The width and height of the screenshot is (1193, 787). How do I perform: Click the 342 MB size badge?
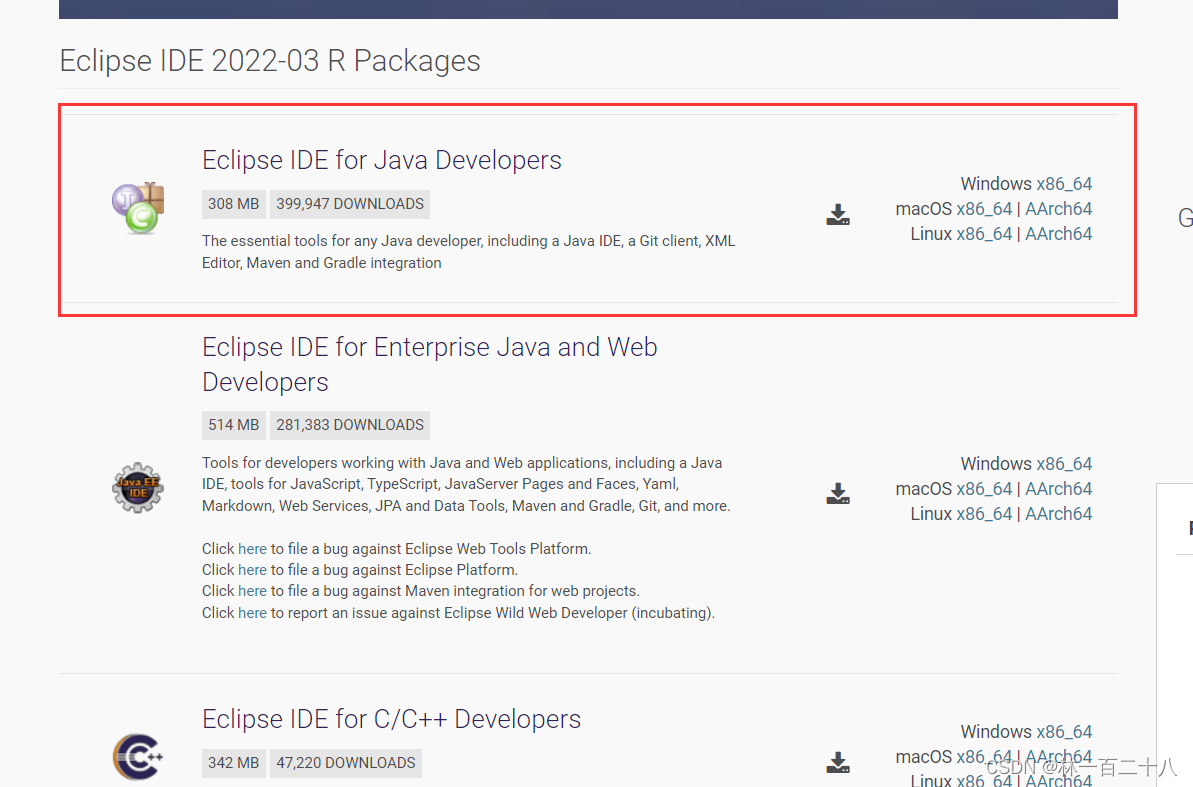(234, 763)
